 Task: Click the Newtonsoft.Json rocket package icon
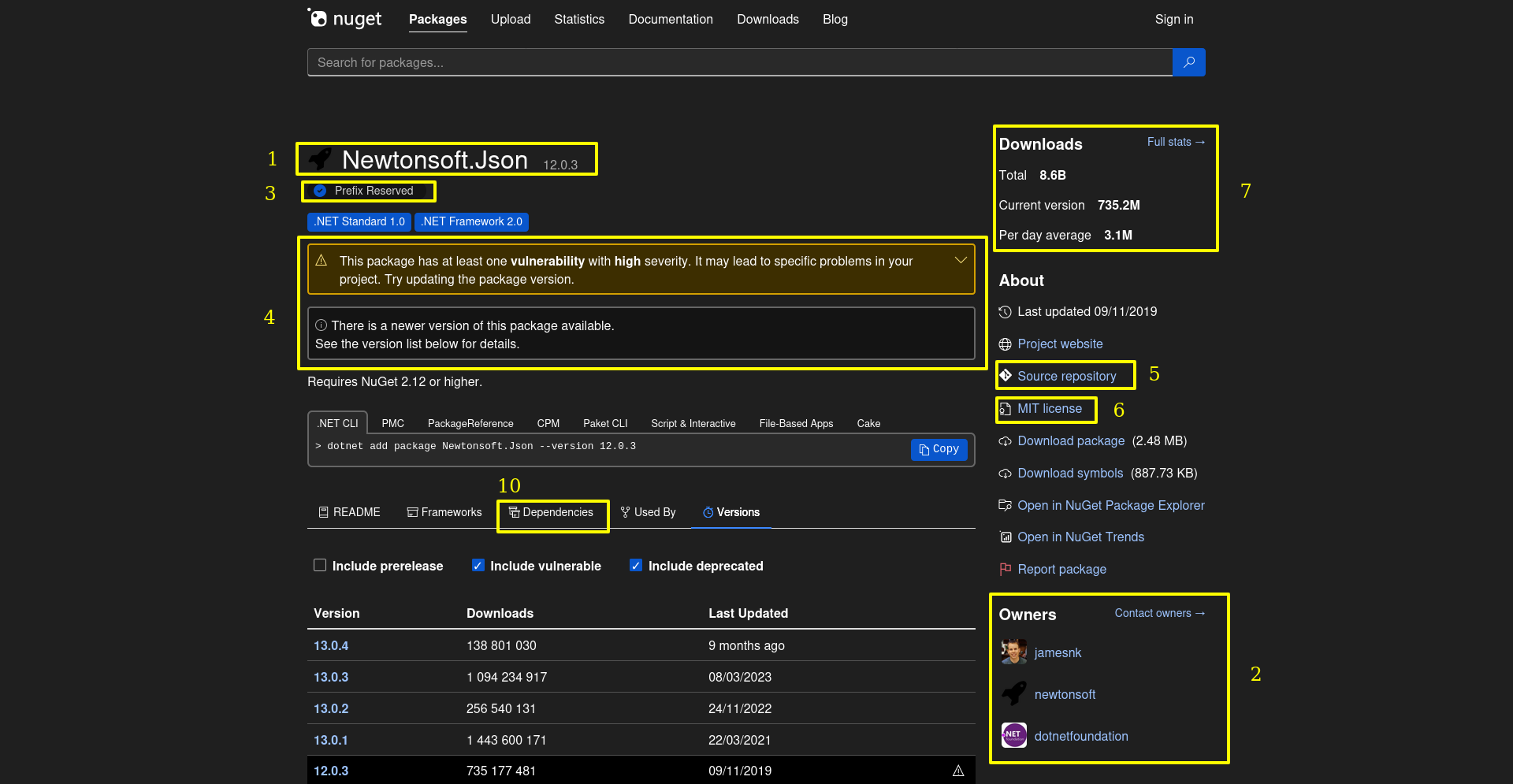pos(319,159)
